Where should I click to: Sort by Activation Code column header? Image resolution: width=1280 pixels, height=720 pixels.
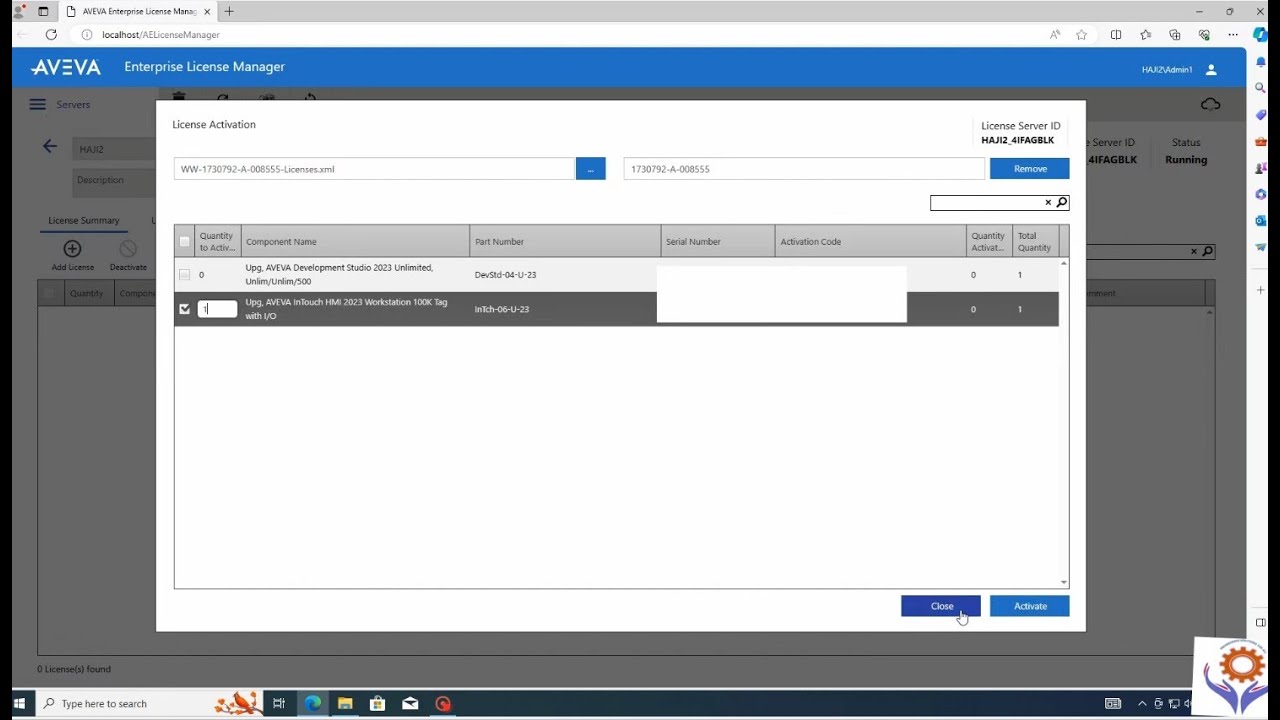(871, 241)
